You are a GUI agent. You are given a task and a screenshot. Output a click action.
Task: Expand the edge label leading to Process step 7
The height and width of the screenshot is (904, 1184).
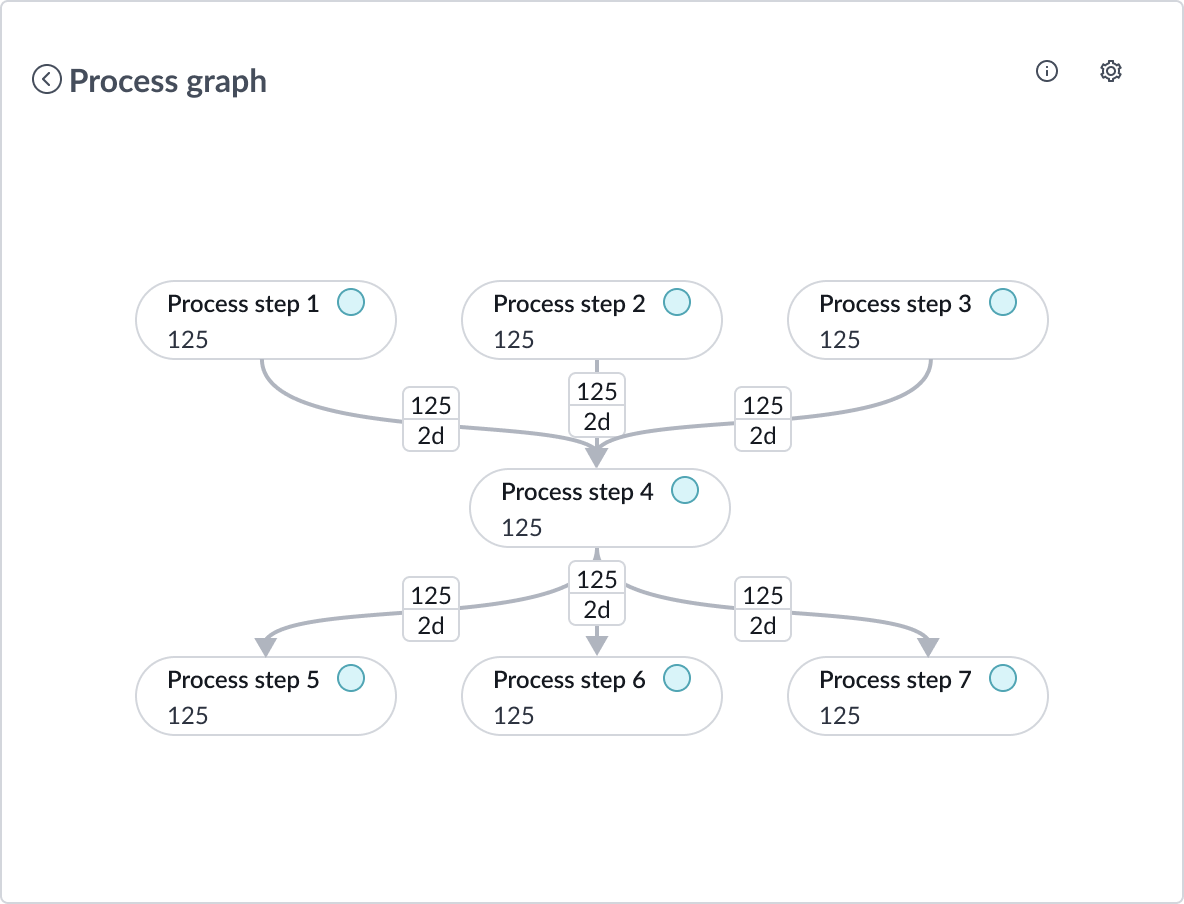(x=762, y=610)
